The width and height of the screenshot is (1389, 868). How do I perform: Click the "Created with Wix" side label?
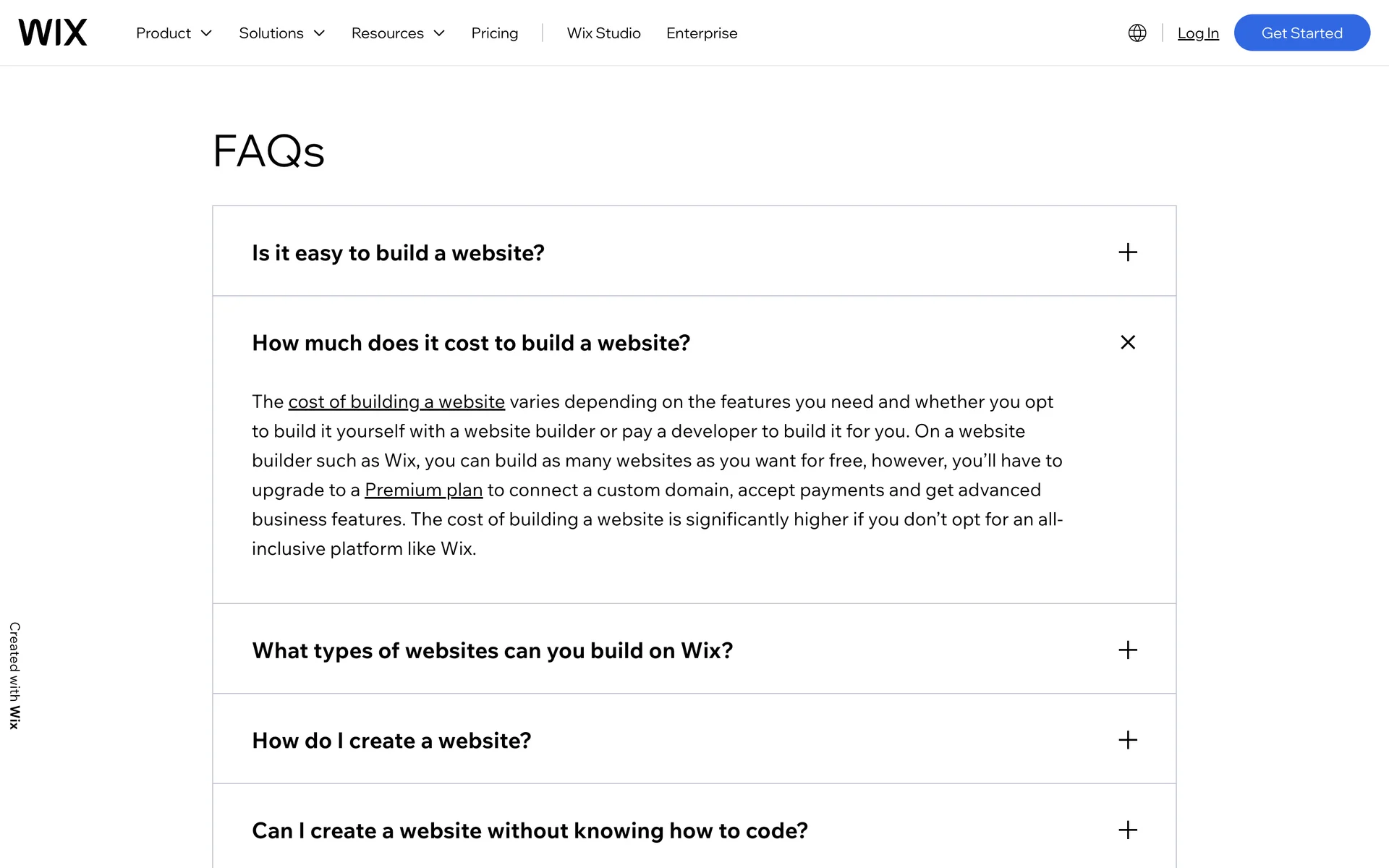(14, 675)
